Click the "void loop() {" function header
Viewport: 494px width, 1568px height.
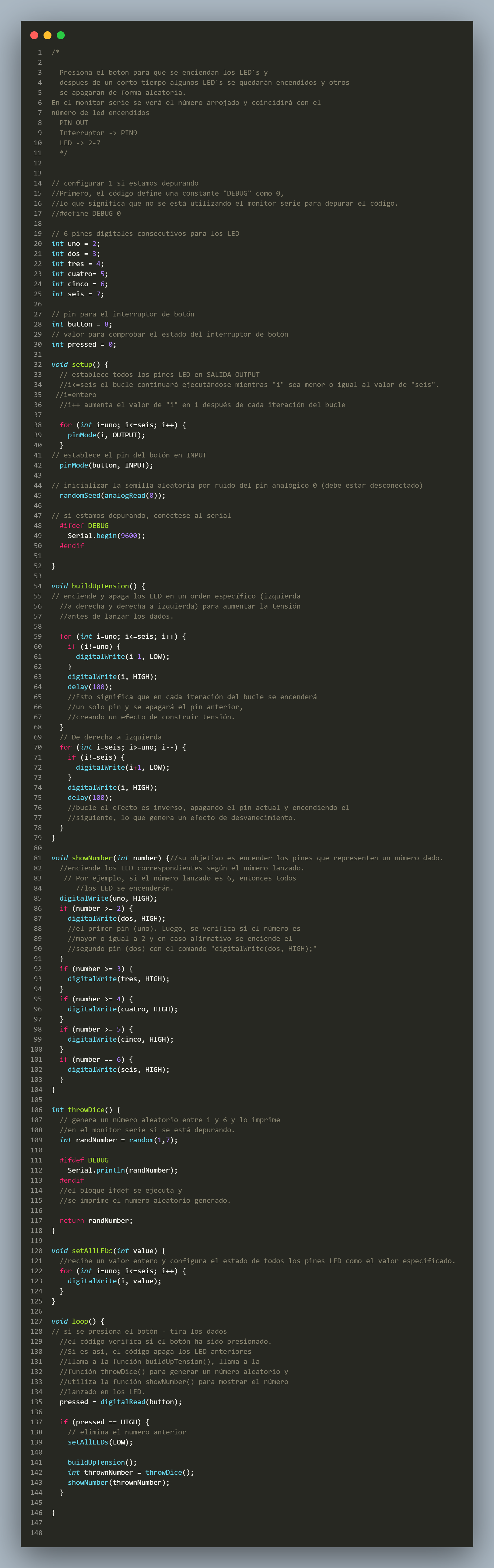(78, 1322)
